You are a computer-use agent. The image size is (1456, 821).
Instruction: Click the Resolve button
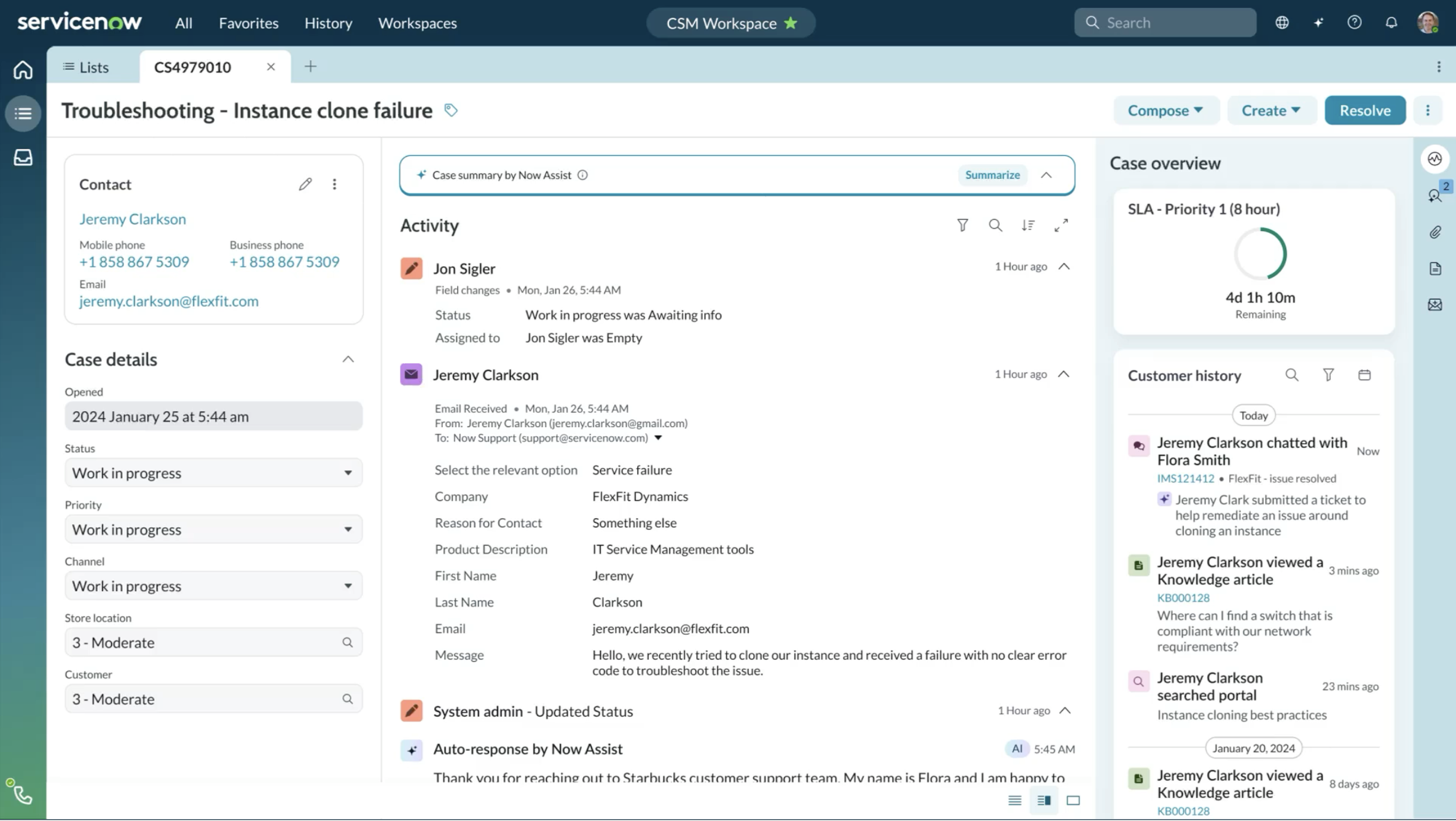1364,111
